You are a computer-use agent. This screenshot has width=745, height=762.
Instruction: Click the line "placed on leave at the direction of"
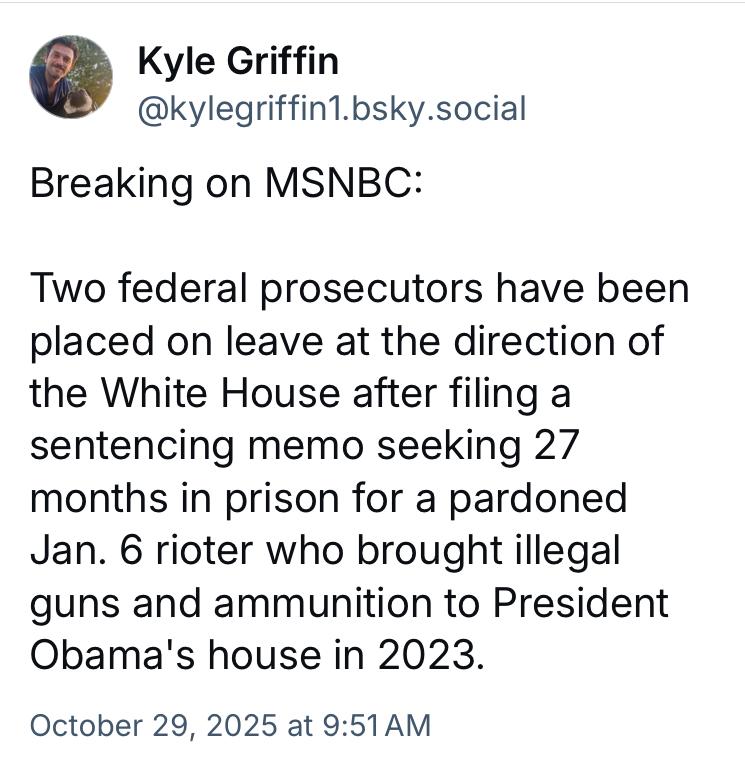tap(346, 341)
